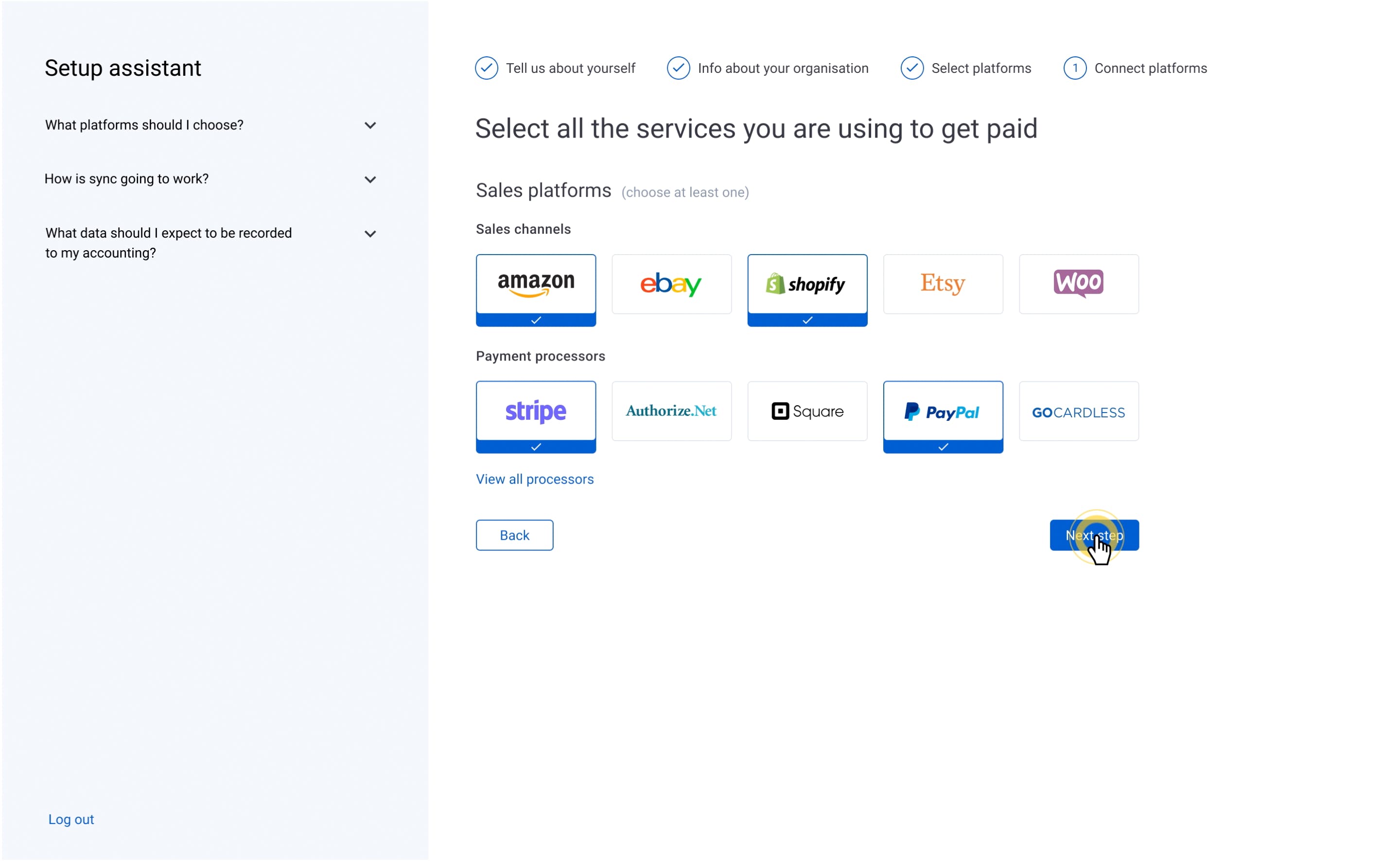Select the WooCommerce sales channel tile
The image size is (1400, 861).
[1078, 284]
